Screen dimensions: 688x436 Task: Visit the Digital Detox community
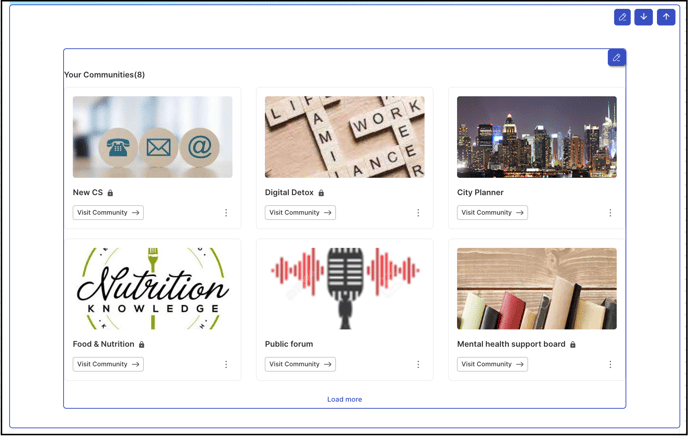(x=300, y=213)
